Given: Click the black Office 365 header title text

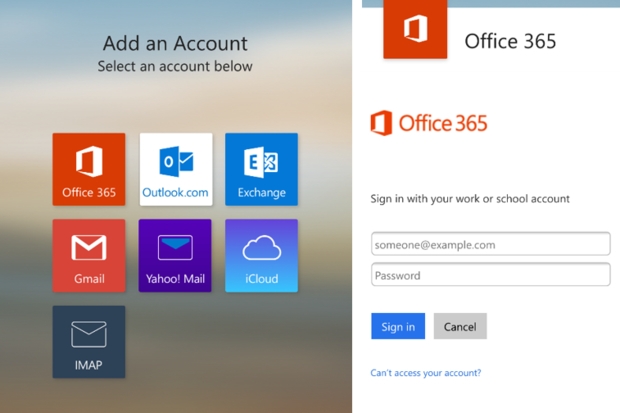Looking at the screenshot, I should pyautogui.click(x=510, y=41).
